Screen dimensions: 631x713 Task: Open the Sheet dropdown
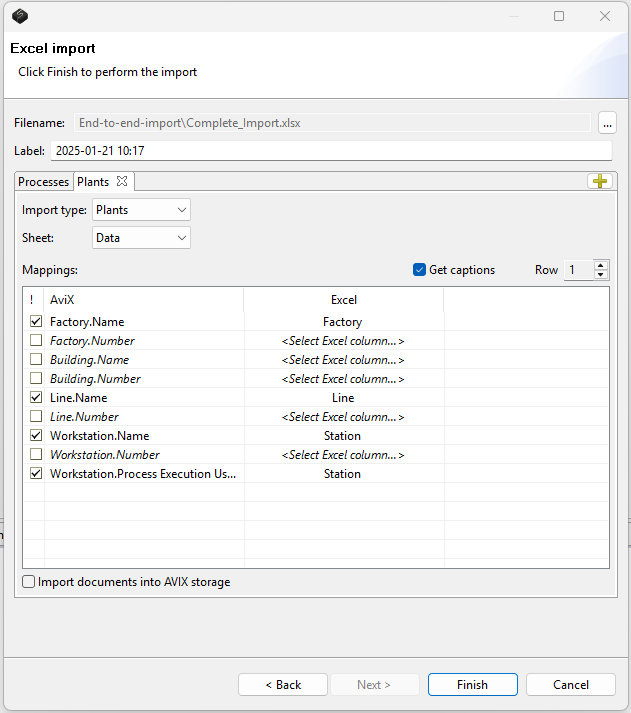click(141, 238)
